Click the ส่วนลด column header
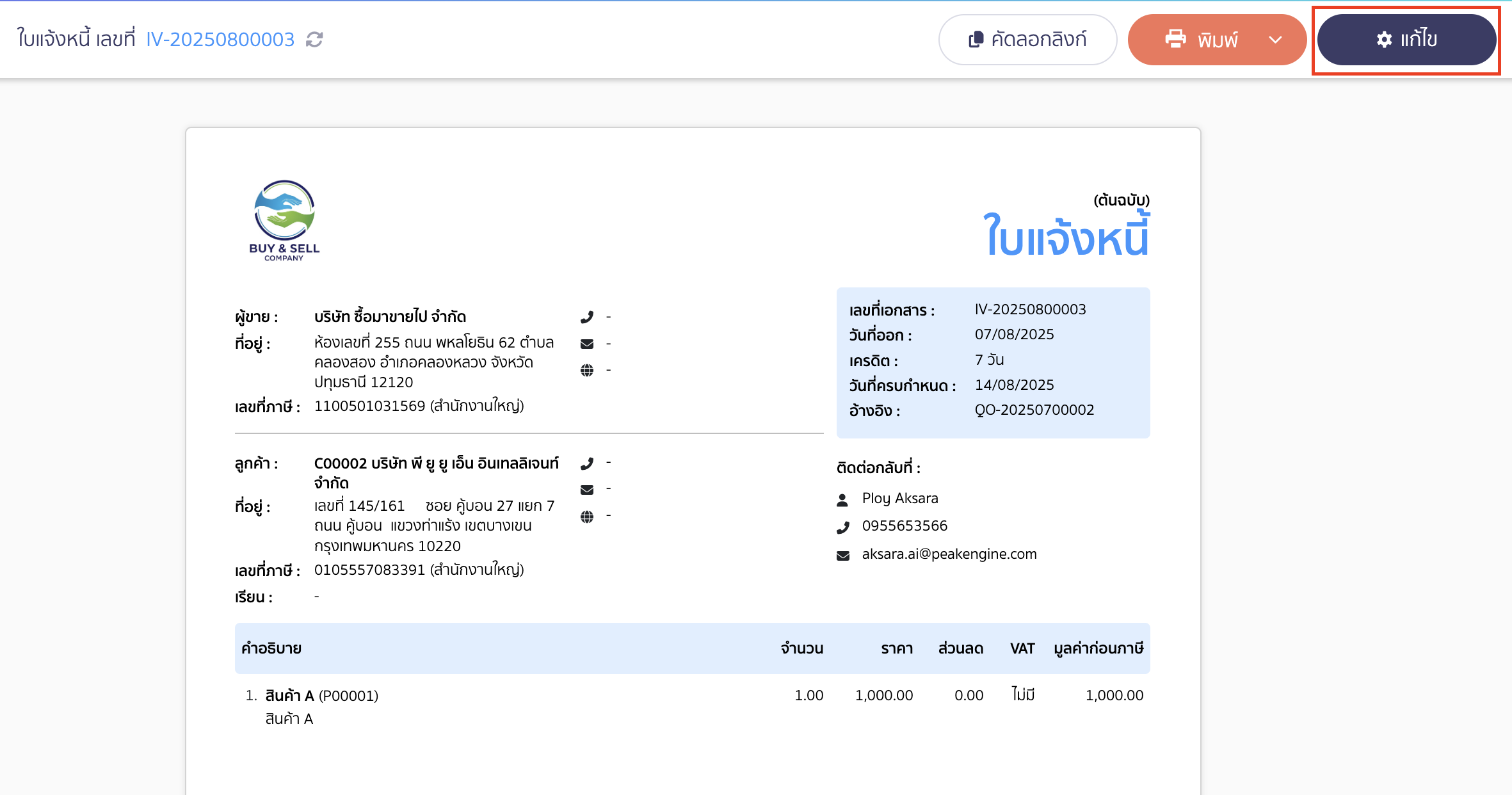 961,648
